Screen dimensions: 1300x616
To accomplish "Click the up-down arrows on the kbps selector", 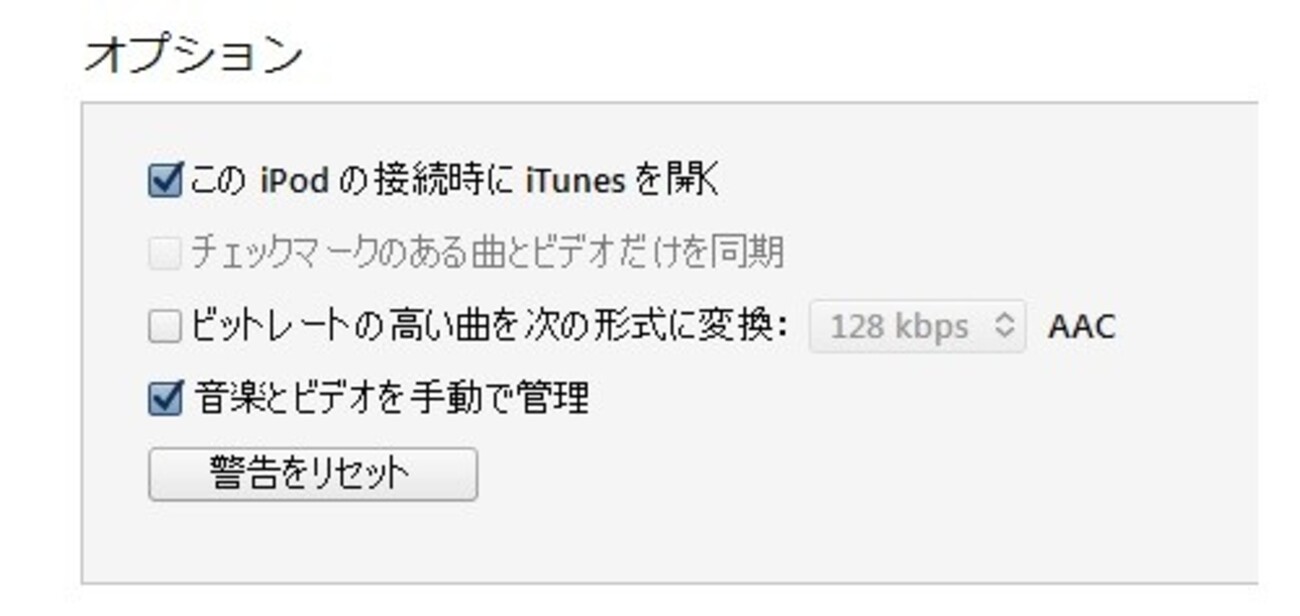I will tap(1005, 327).
